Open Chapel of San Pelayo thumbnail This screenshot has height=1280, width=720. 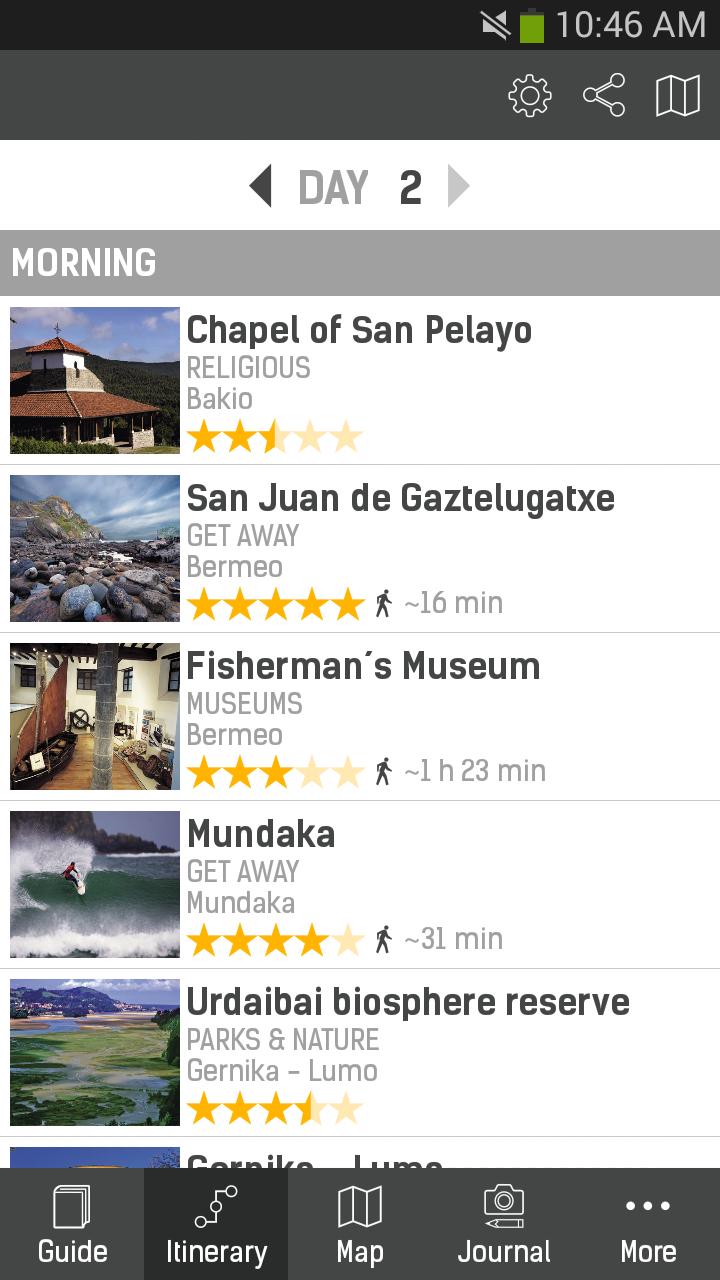click(95, 380)
